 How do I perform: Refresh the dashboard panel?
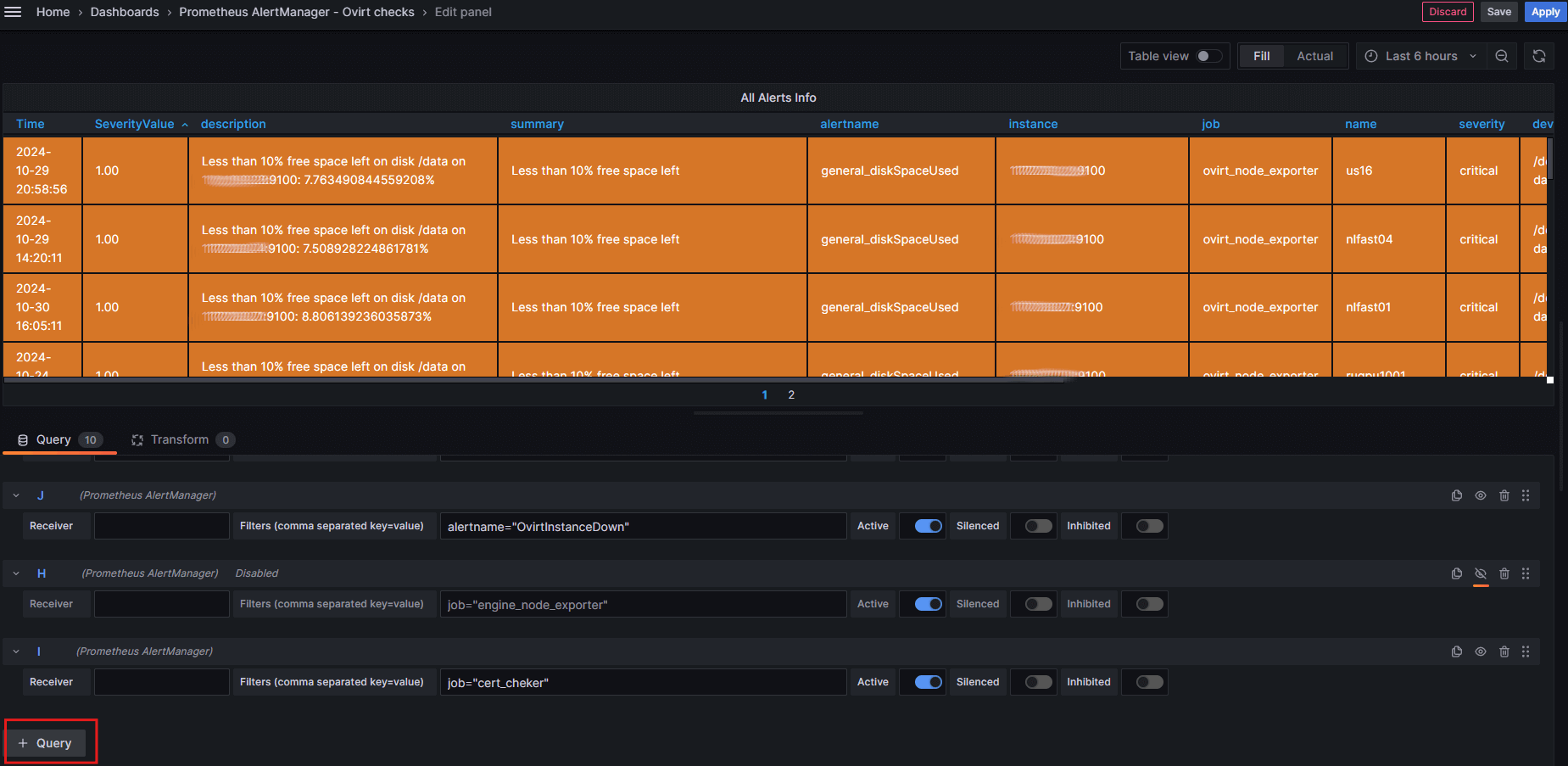[x=1538, y=56]
